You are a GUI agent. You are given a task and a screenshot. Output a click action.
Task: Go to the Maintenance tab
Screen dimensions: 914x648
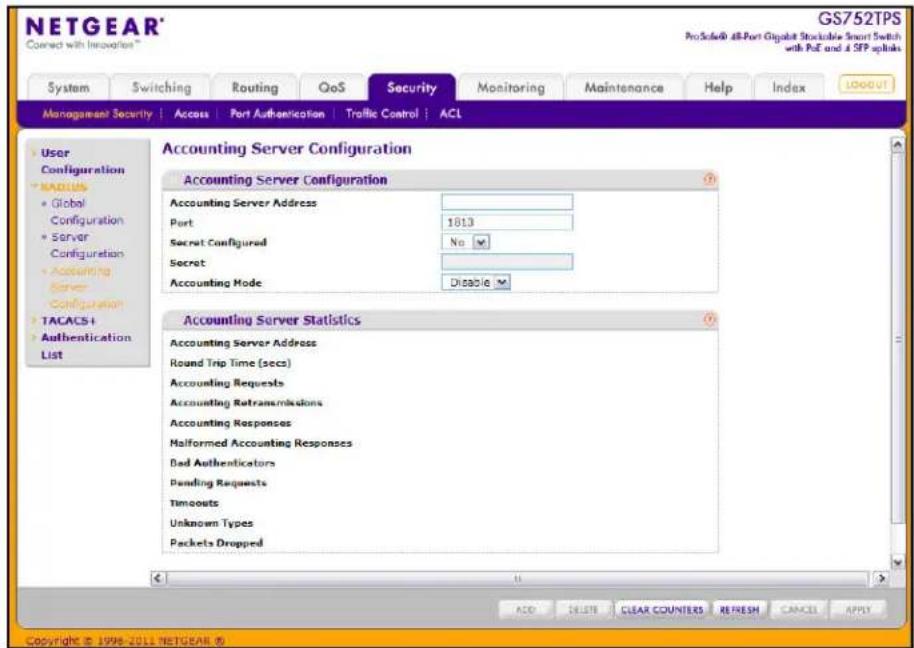pyautogui.click(x=624, y=88)
